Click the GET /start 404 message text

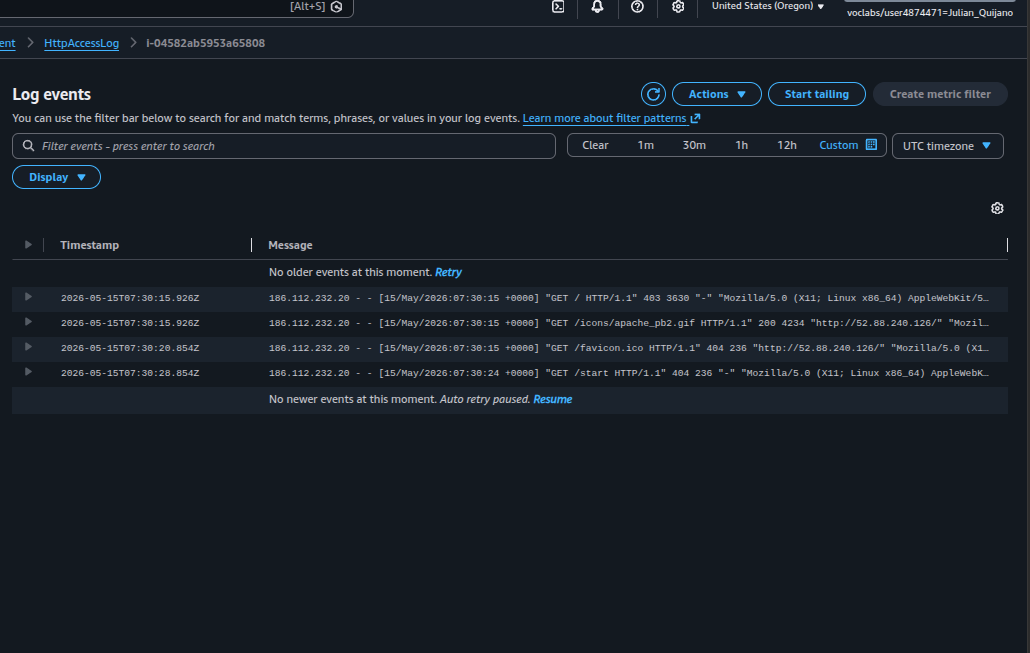pyautogui.click(x=629, y=373)
